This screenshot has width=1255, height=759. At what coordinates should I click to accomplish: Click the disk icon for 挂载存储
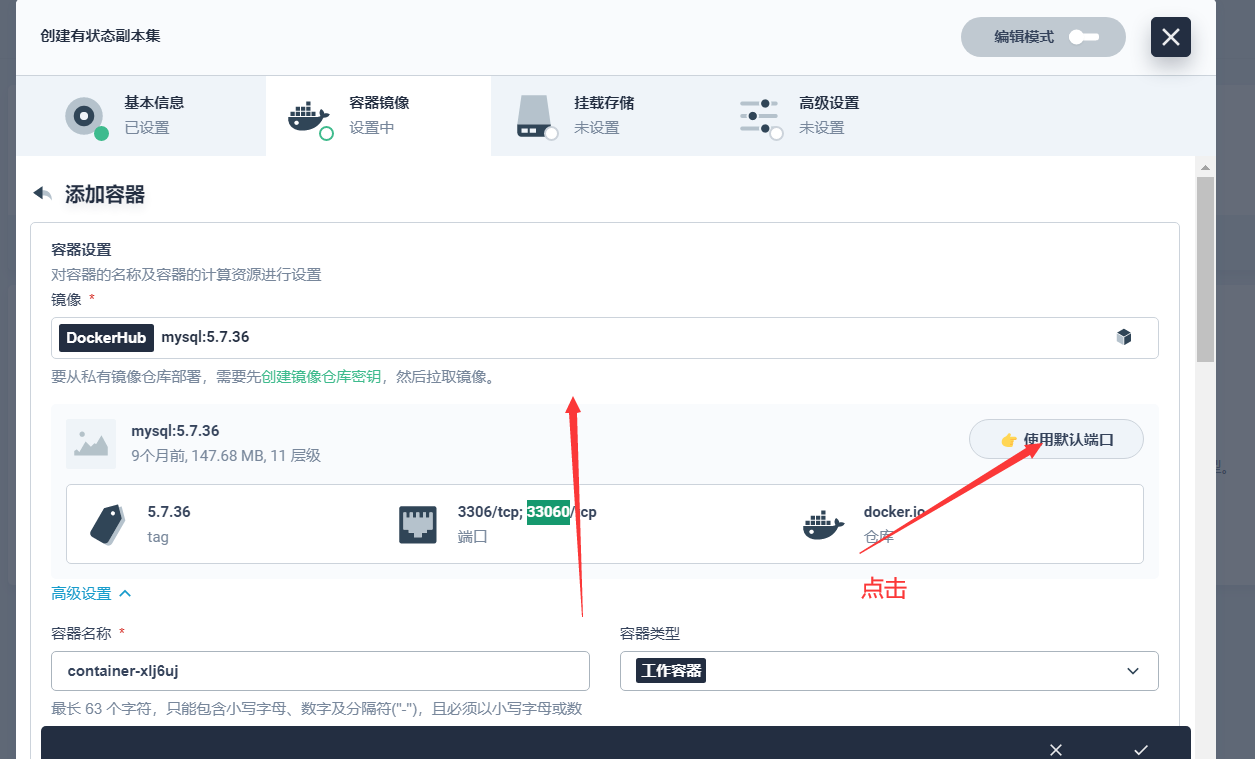point(534,116)
